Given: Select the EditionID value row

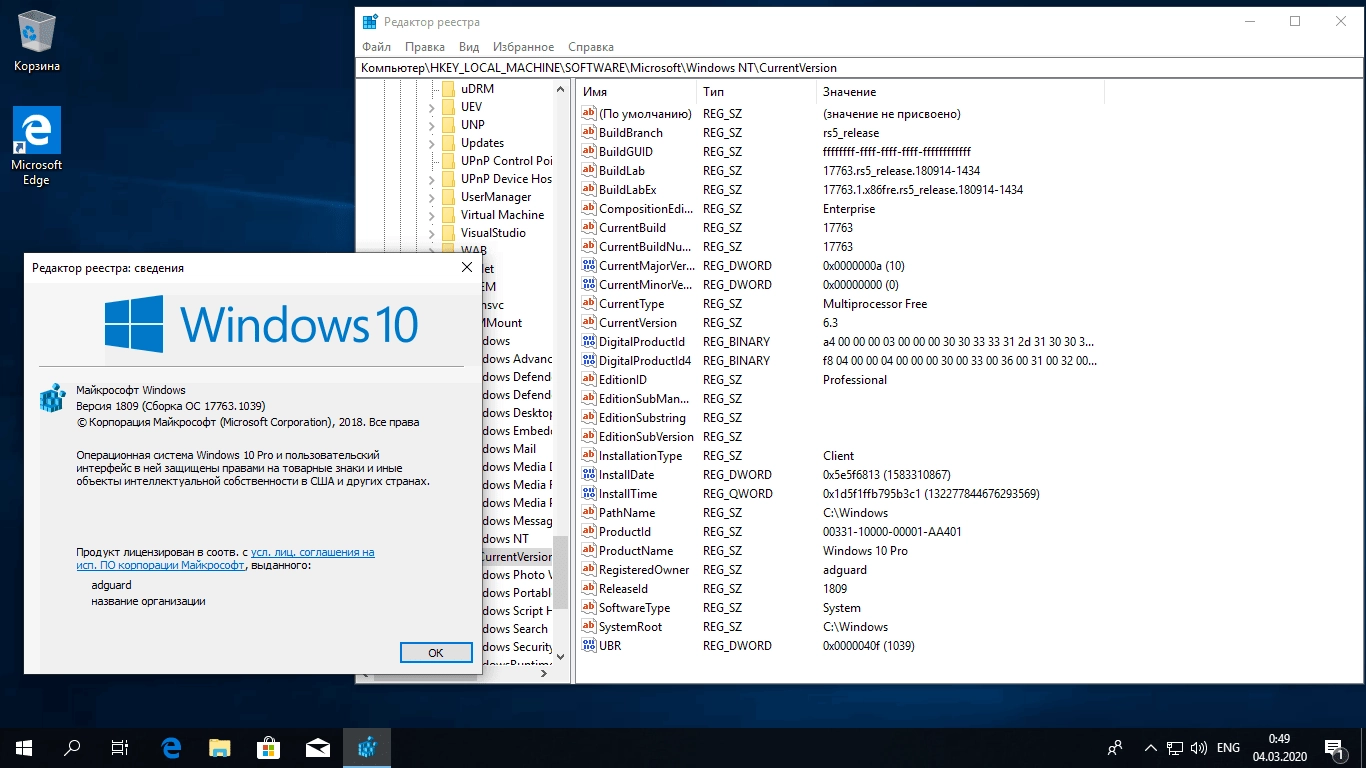Looking at the screenshot, I should [840, 380].
